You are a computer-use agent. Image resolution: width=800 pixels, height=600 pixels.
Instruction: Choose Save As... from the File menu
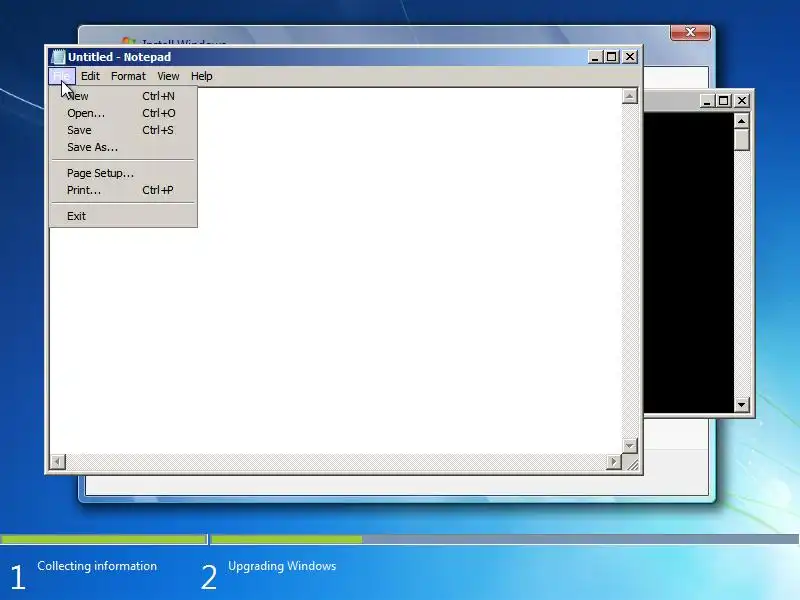click(x=123, y=147)
